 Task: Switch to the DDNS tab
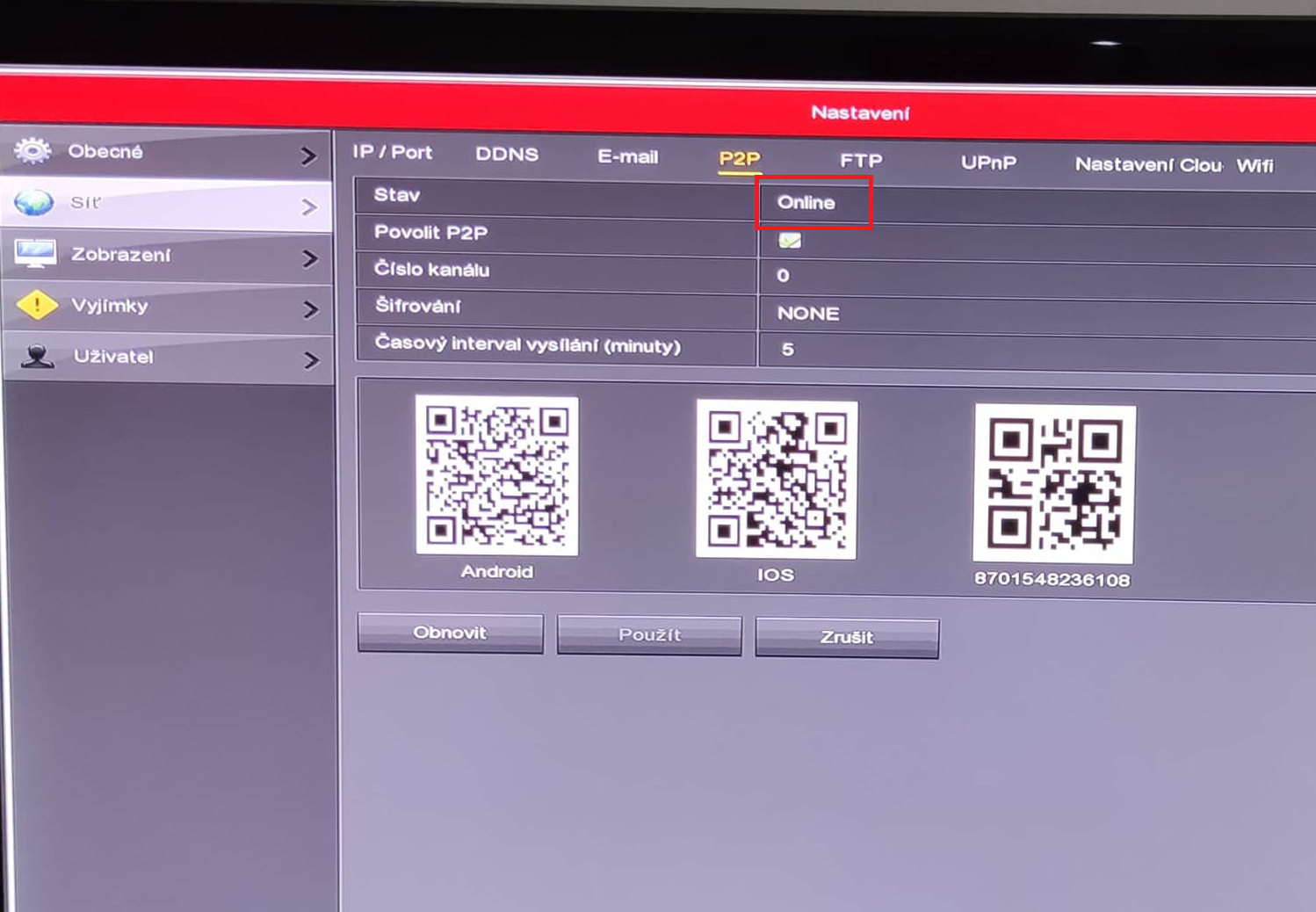[507, 155]
